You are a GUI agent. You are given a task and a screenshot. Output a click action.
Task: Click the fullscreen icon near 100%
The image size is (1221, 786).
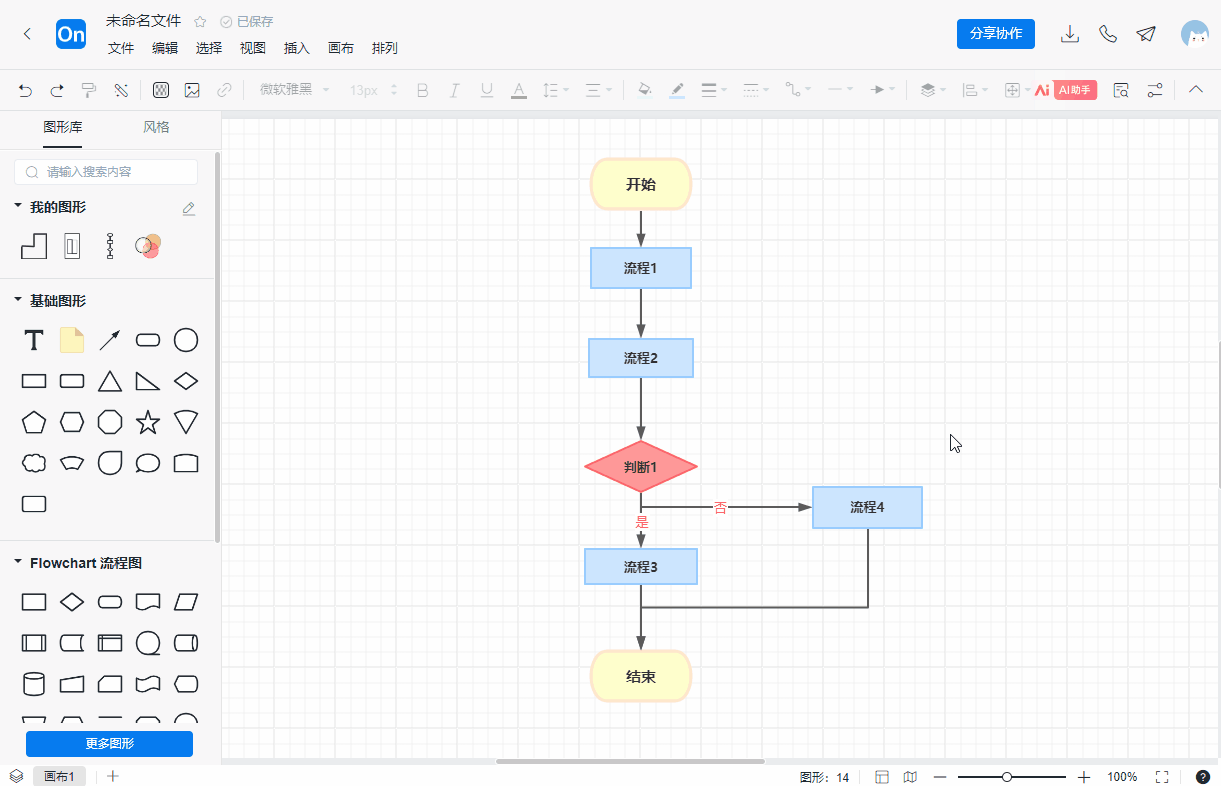pos(1162,777)
